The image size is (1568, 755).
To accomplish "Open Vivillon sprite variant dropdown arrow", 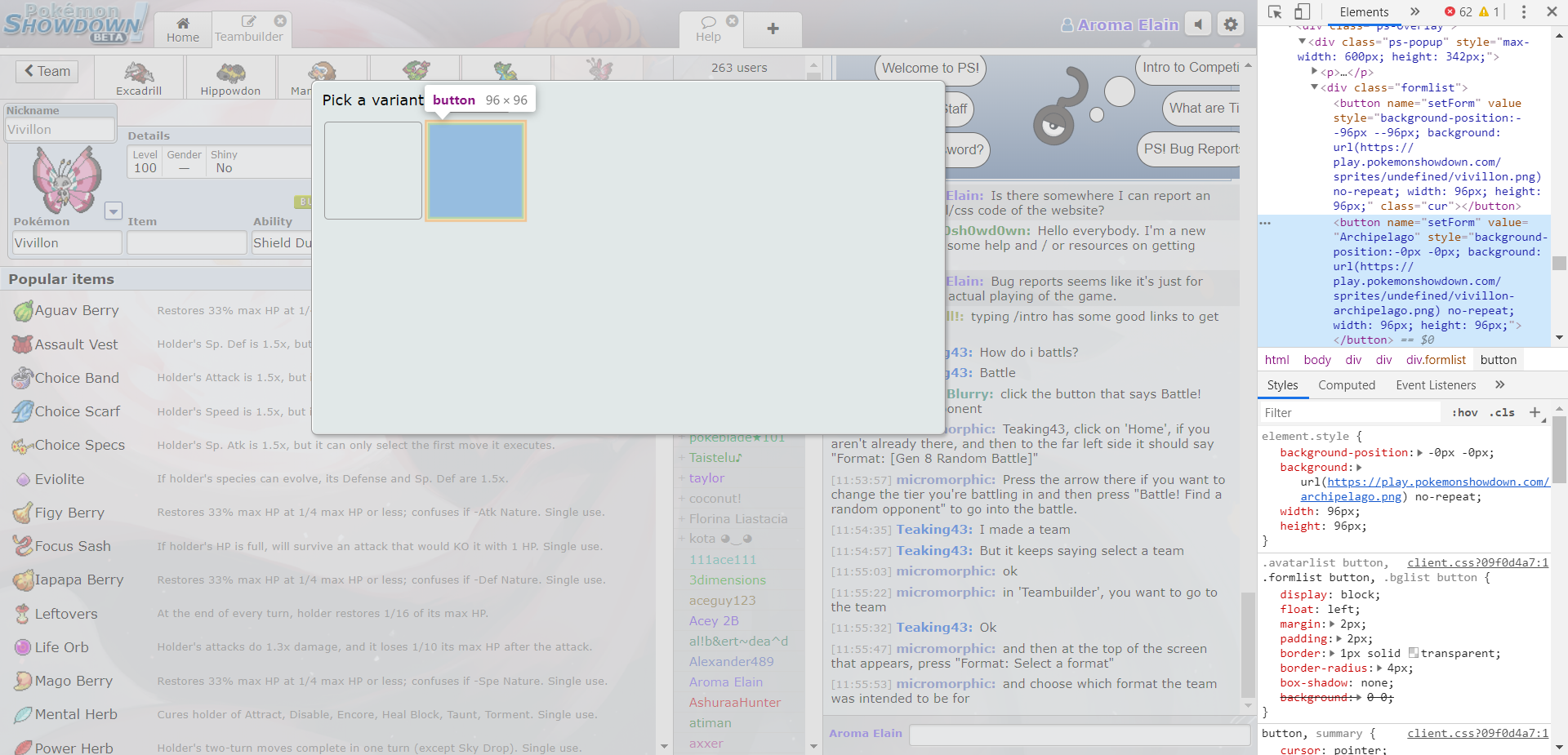I will point(114,211).
